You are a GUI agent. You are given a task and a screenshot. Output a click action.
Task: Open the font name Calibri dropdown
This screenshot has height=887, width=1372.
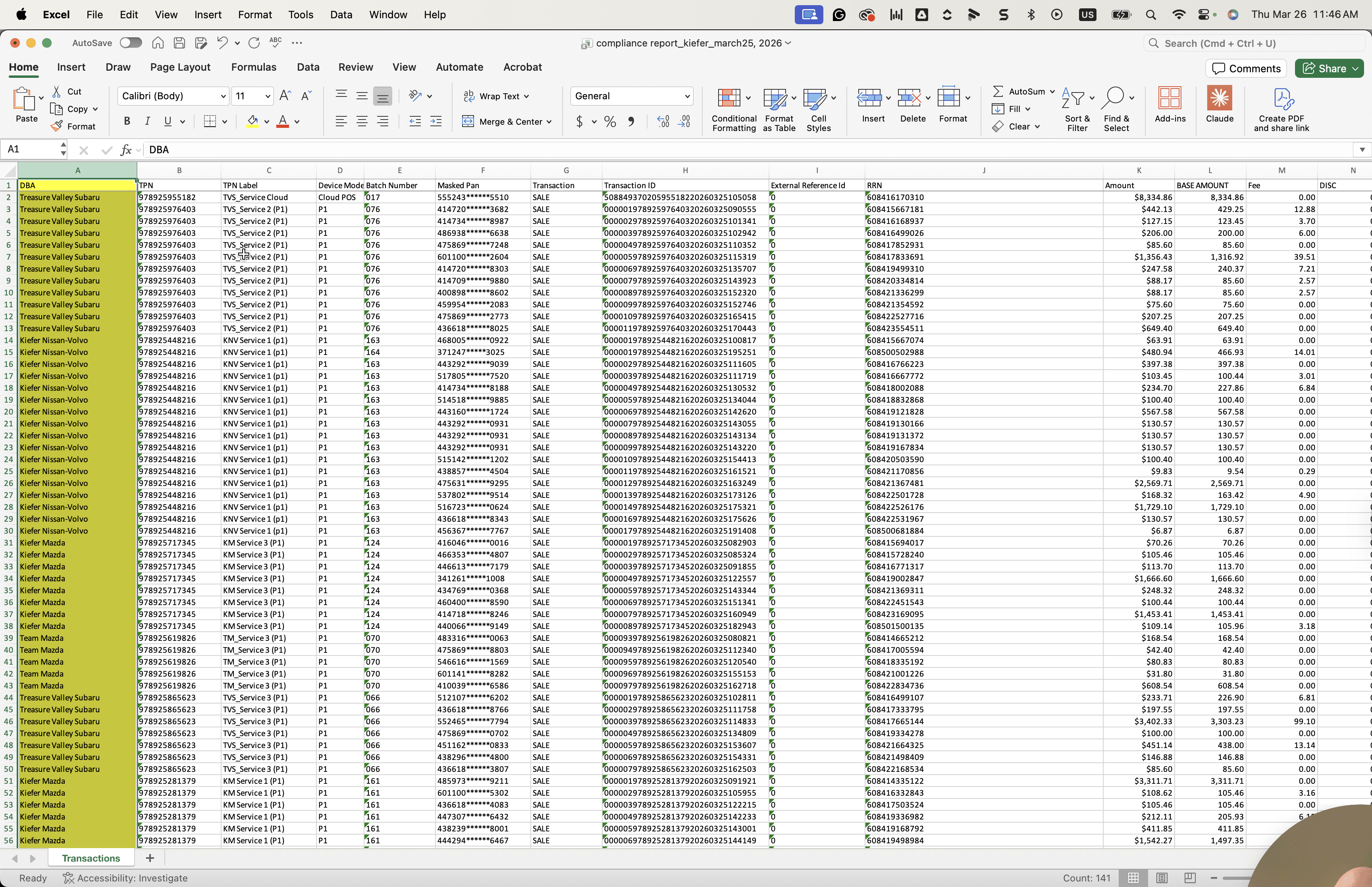point(224,96)
